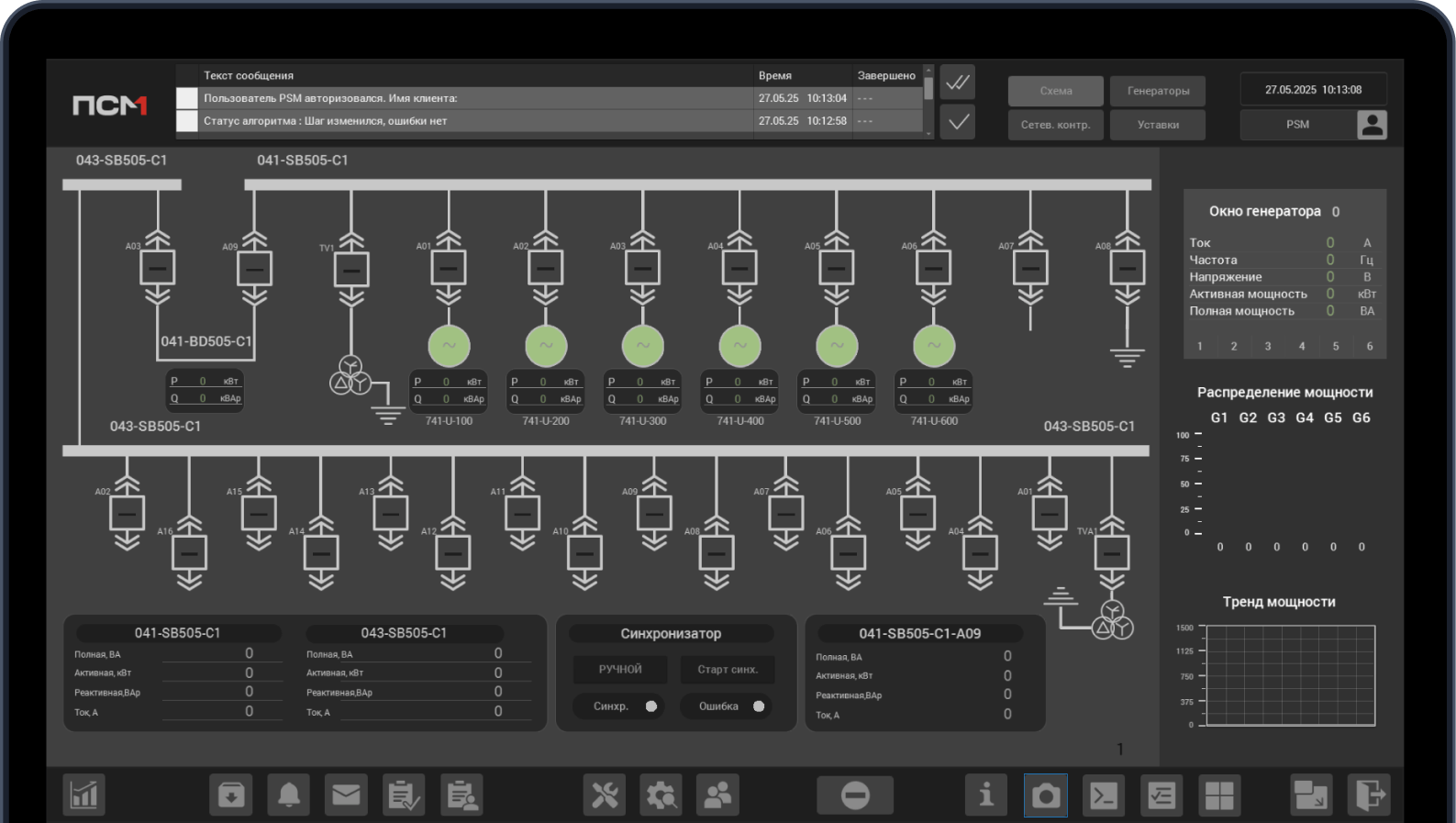Click the wrench and screwdriver tools icon
The height and width of the screenshot is (823, 1456).
pos(605,795)
